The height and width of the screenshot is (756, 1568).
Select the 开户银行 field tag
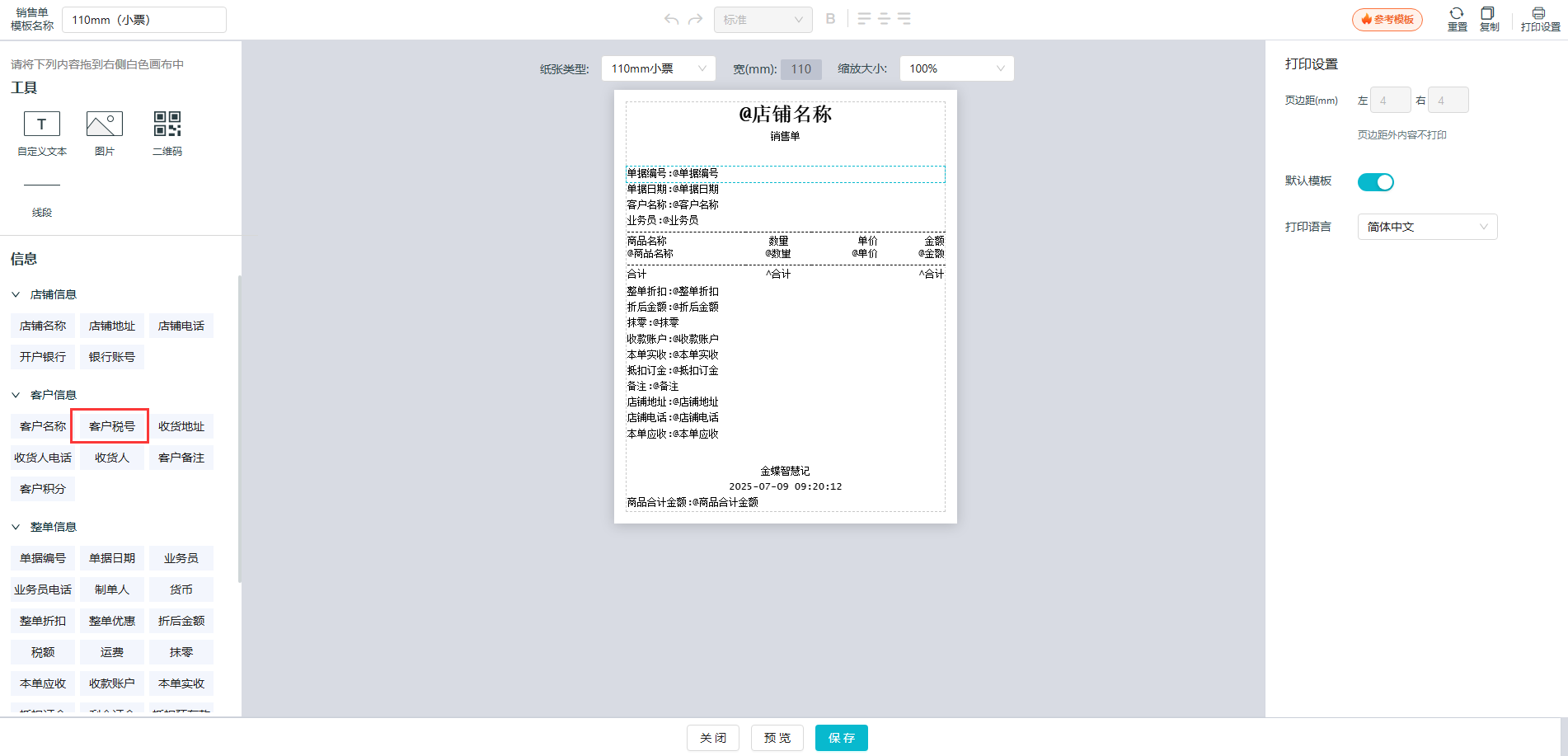point(43,357)
